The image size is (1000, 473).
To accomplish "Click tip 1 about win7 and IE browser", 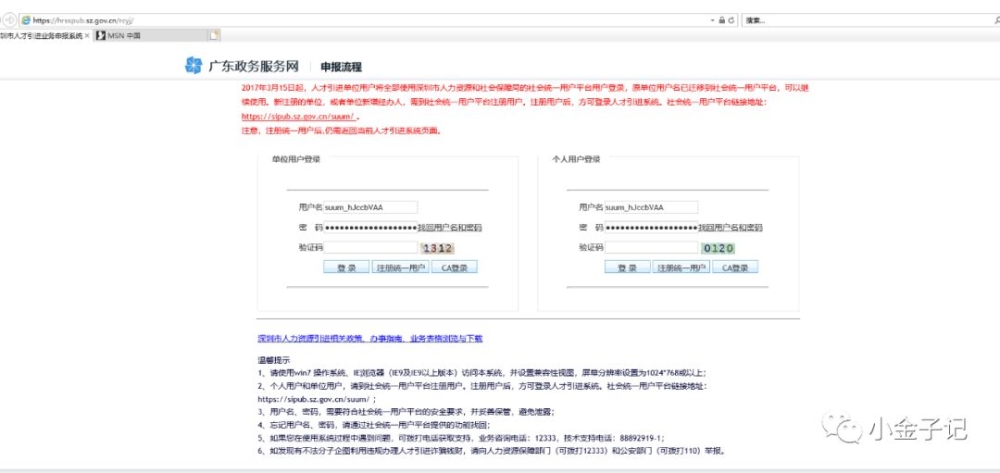I will click(x=482, y=373).
